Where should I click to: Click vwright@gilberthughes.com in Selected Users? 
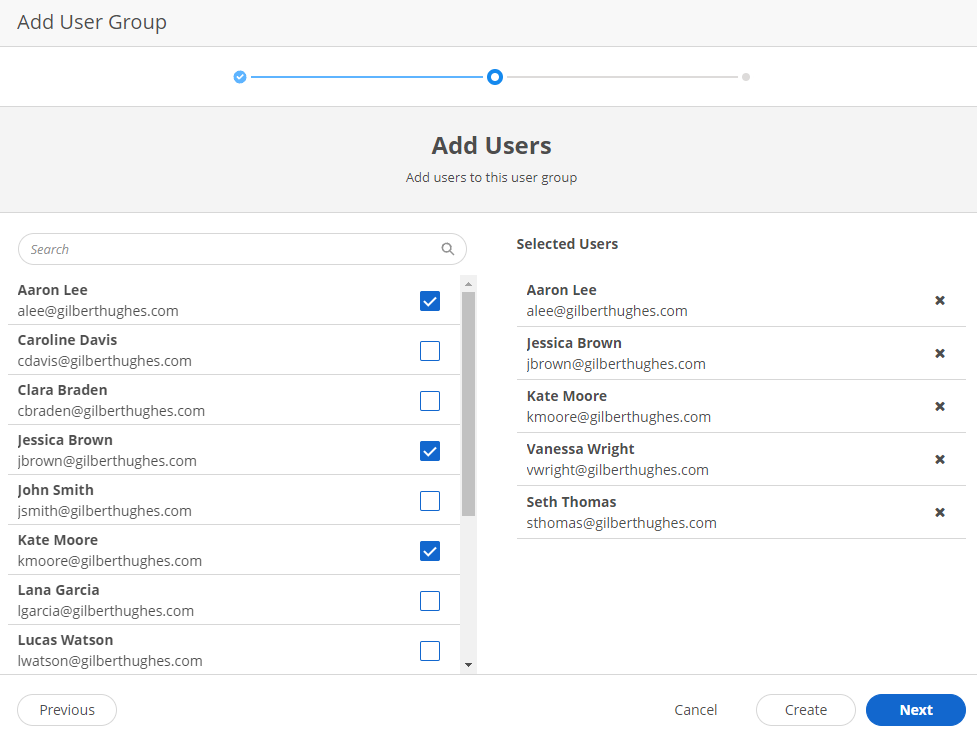click(617, 470)
